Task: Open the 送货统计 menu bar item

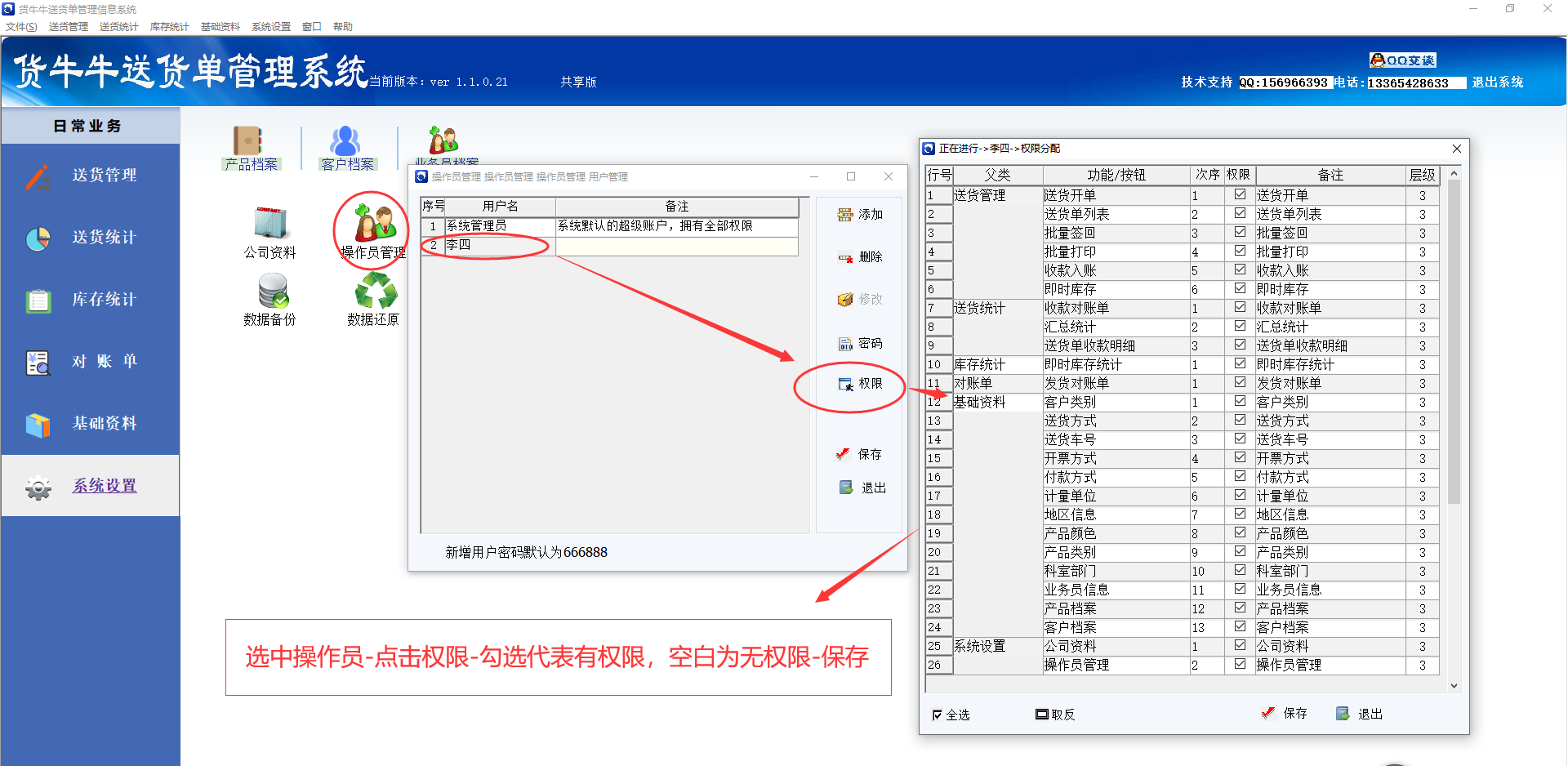Action: pyautogui.click(x=119, y=27)
